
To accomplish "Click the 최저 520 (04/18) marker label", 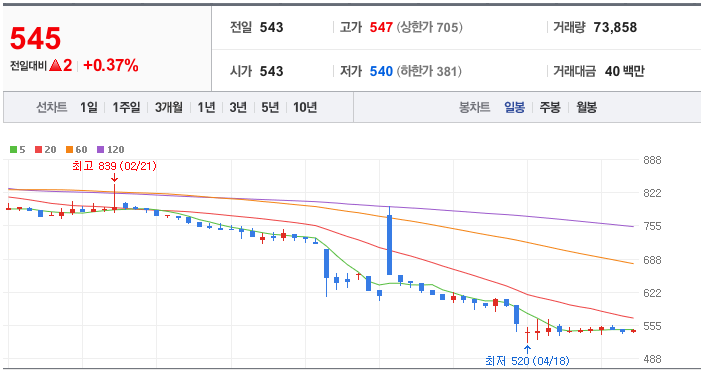I will coord(528,361).
